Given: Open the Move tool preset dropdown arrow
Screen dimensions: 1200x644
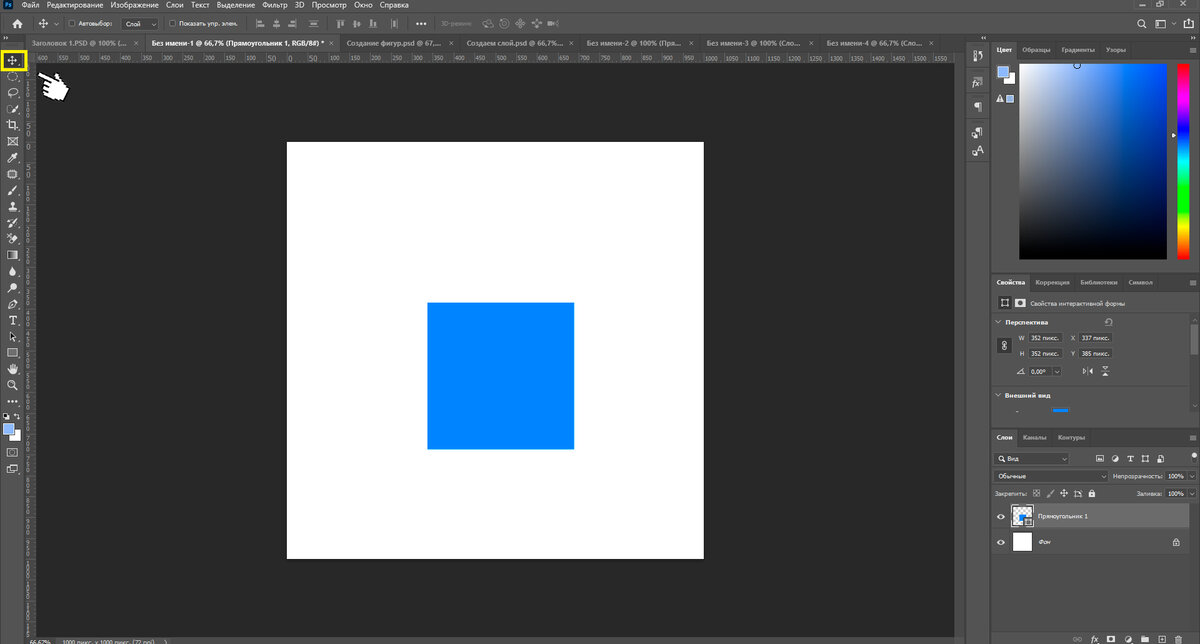Looking at the screenshot, I should (x=56, y=23).
